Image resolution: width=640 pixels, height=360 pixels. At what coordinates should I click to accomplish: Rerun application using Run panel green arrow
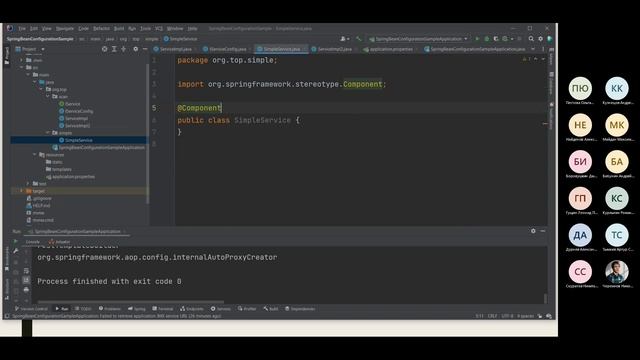click(16, 242)
